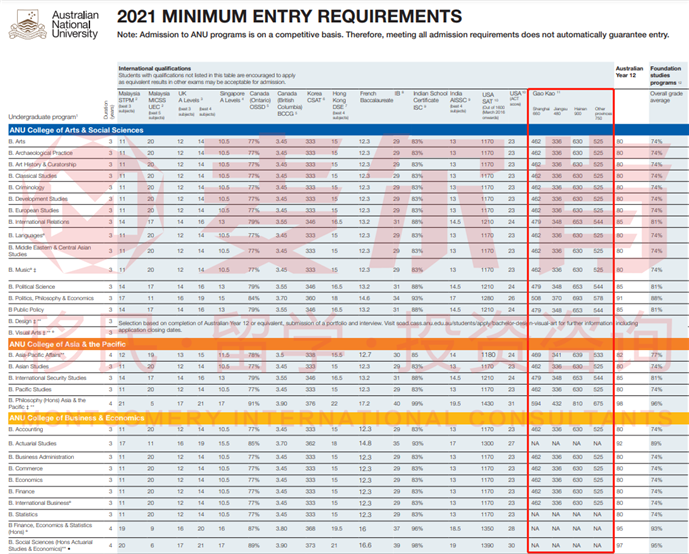Select the B. Music row label
The image size is (689, 554).
click(x=22, y=270)
